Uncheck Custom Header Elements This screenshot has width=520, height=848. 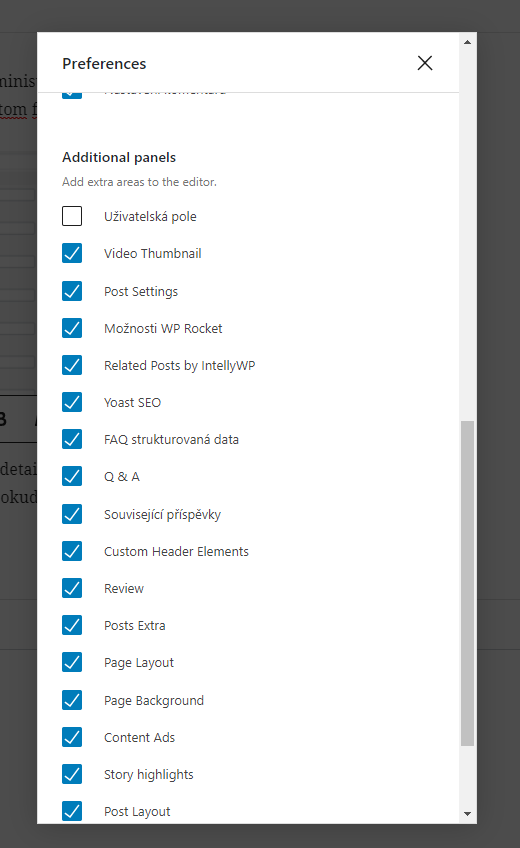pyautogui.click(x=72, y=551)
